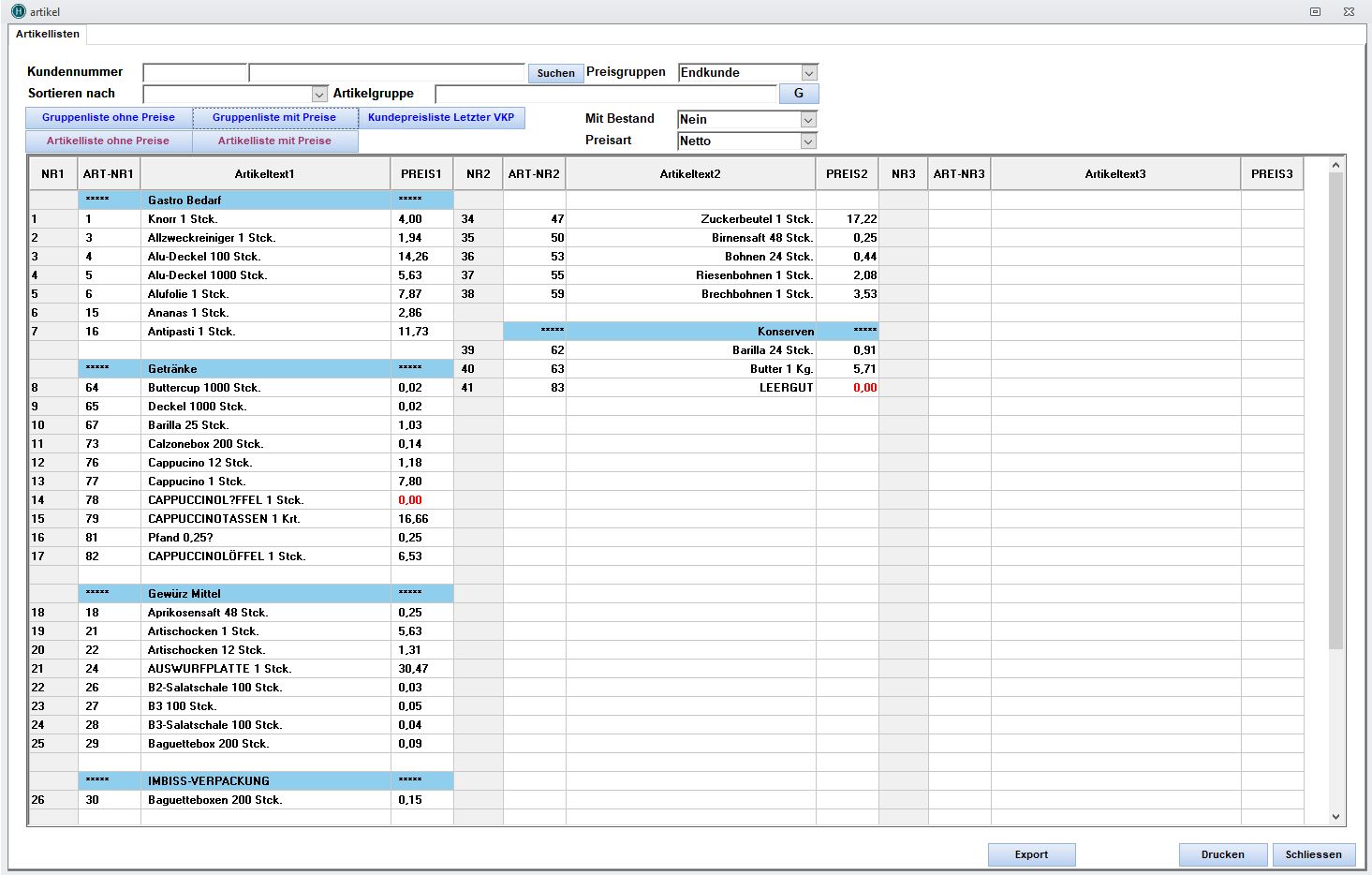Screen dimensions: 1372x875
Task: Expand the Sortieren nach dropdown
Action: pos(318,95)
